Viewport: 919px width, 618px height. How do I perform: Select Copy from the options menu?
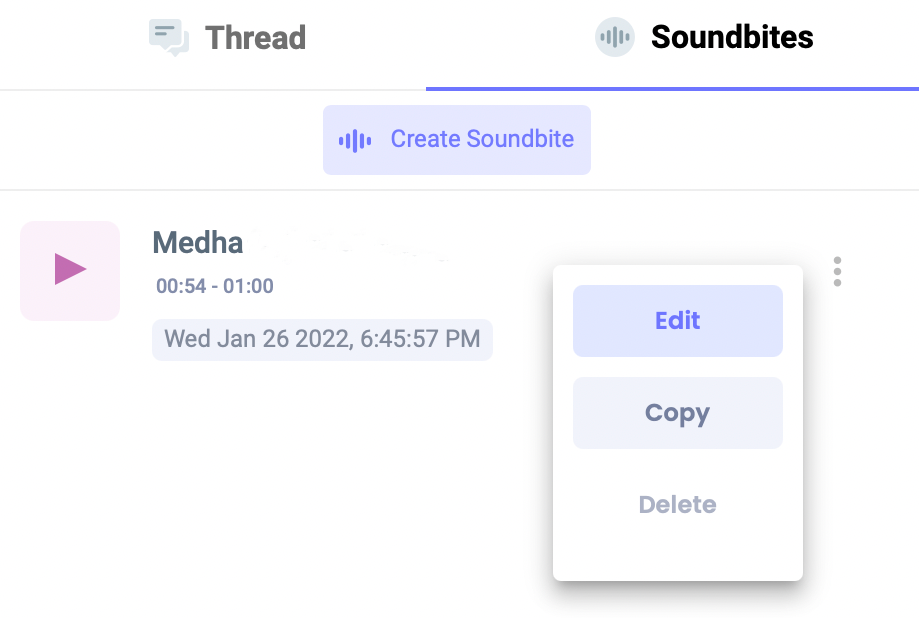[x=677, y=412]
